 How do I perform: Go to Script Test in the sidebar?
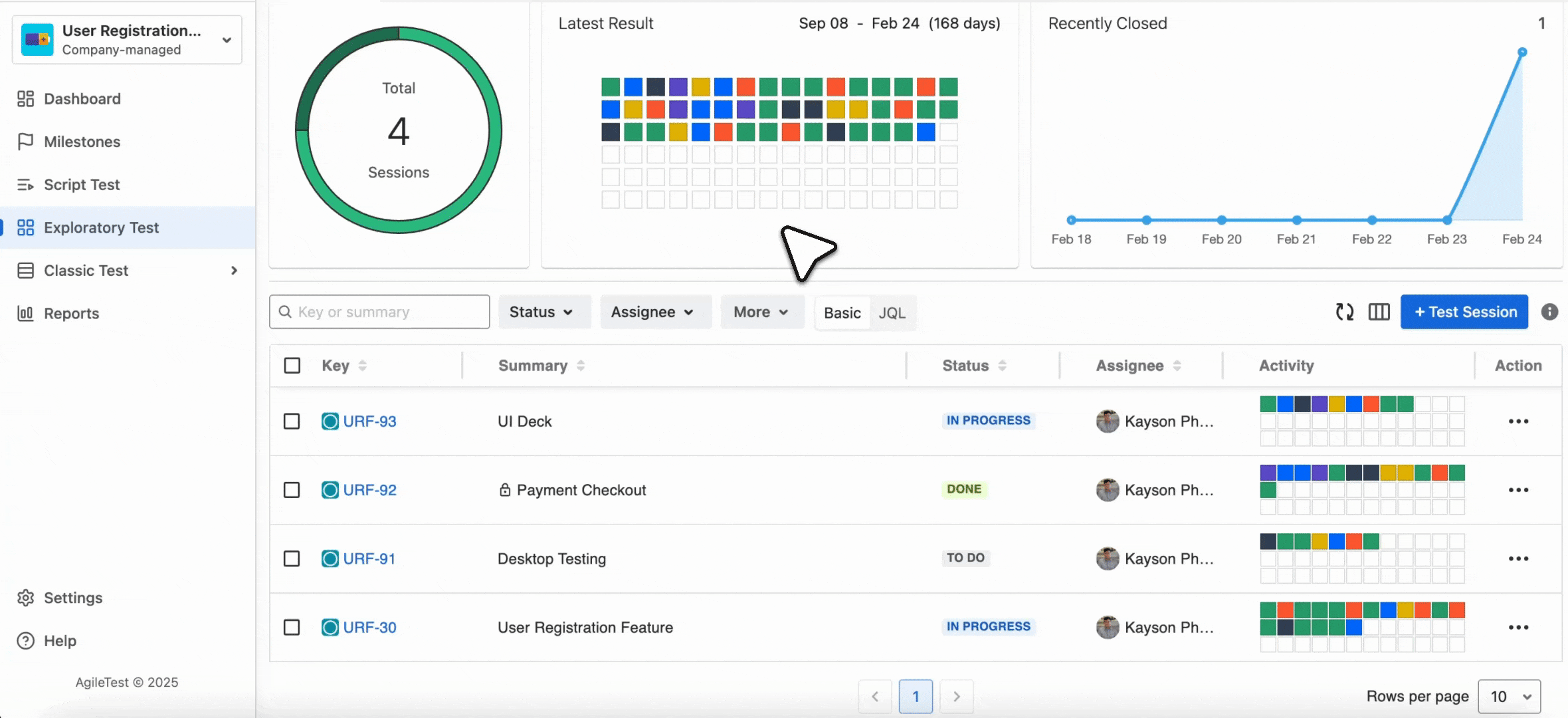click(x=82, y=185)
